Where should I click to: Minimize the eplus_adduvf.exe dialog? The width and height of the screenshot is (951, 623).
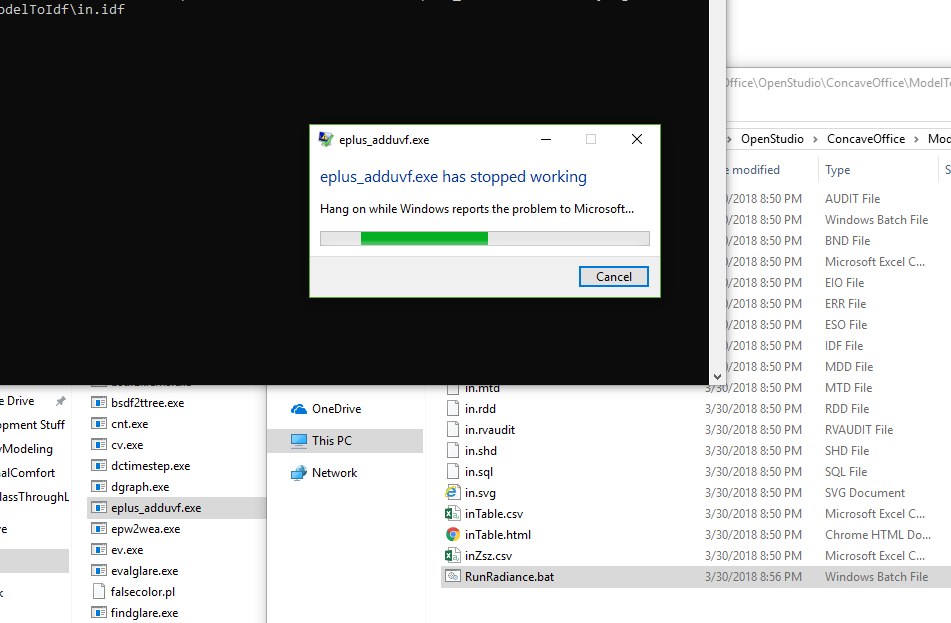(x=546, y=140)
